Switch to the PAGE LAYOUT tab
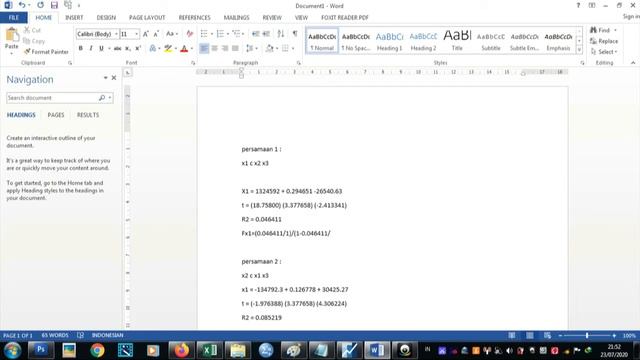The width and height of the screenshot is (640, 360). (147, 18)
